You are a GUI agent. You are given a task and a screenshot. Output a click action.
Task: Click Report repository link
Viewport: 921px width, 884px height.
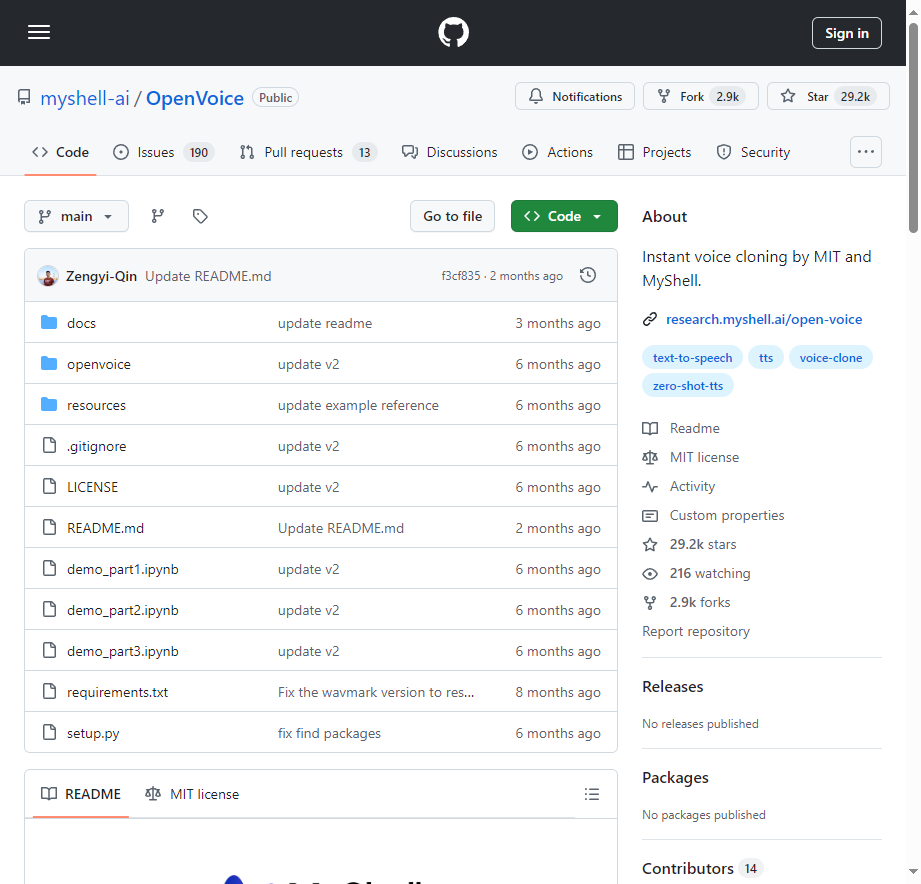coord(695,631)
